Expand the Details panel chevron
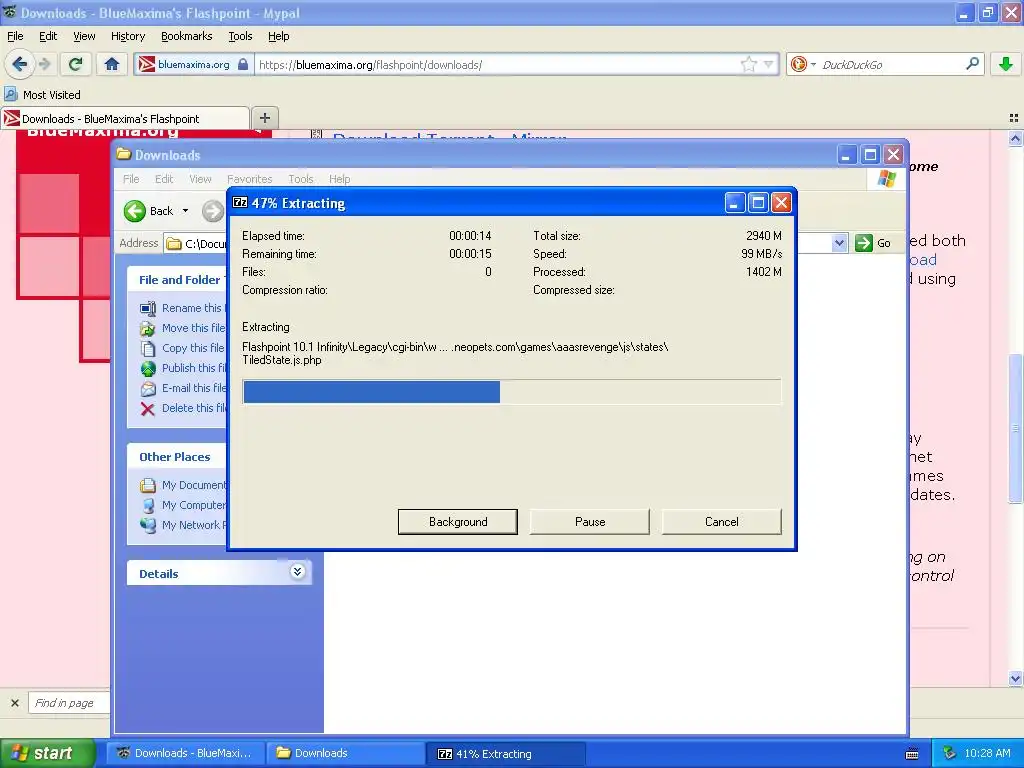 coord(297,572)
